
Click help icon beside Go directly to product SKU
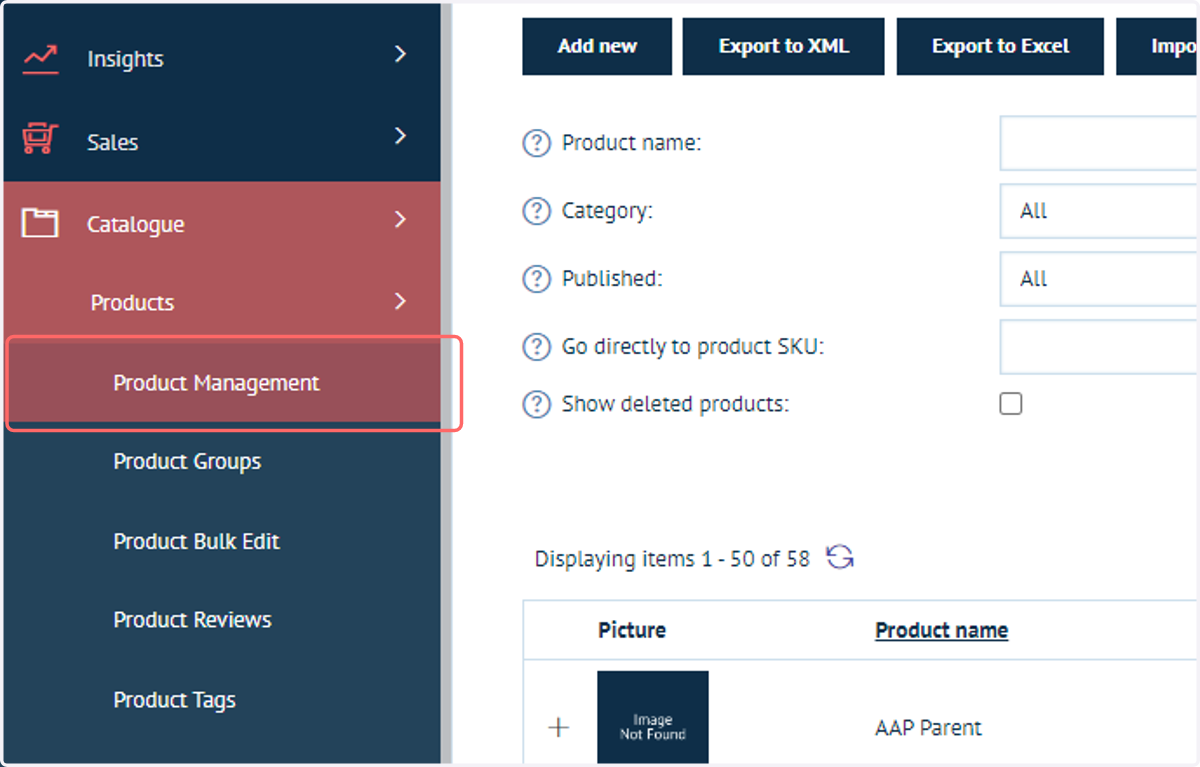(537, 347)
